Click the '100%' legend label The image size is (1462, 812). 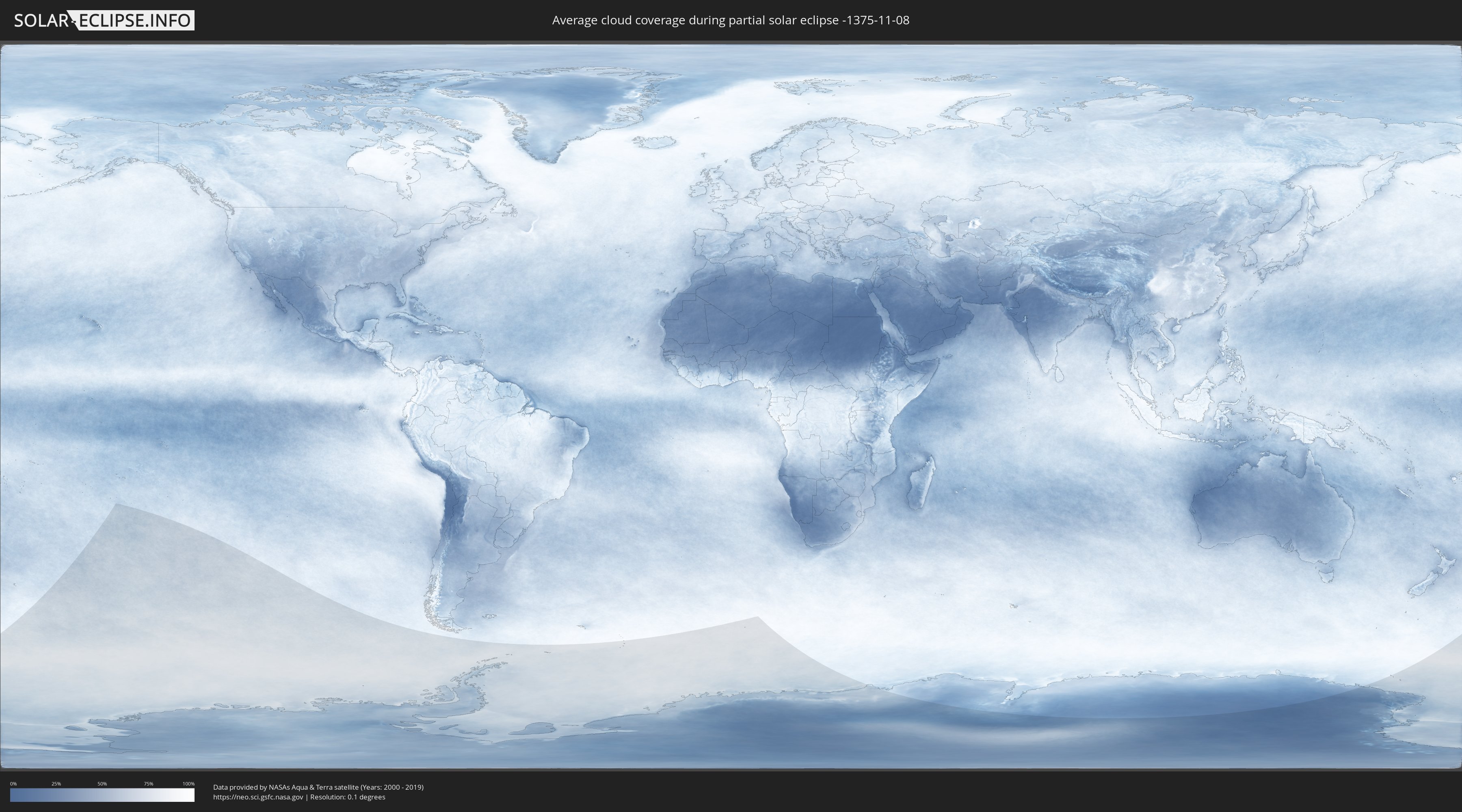188,784
